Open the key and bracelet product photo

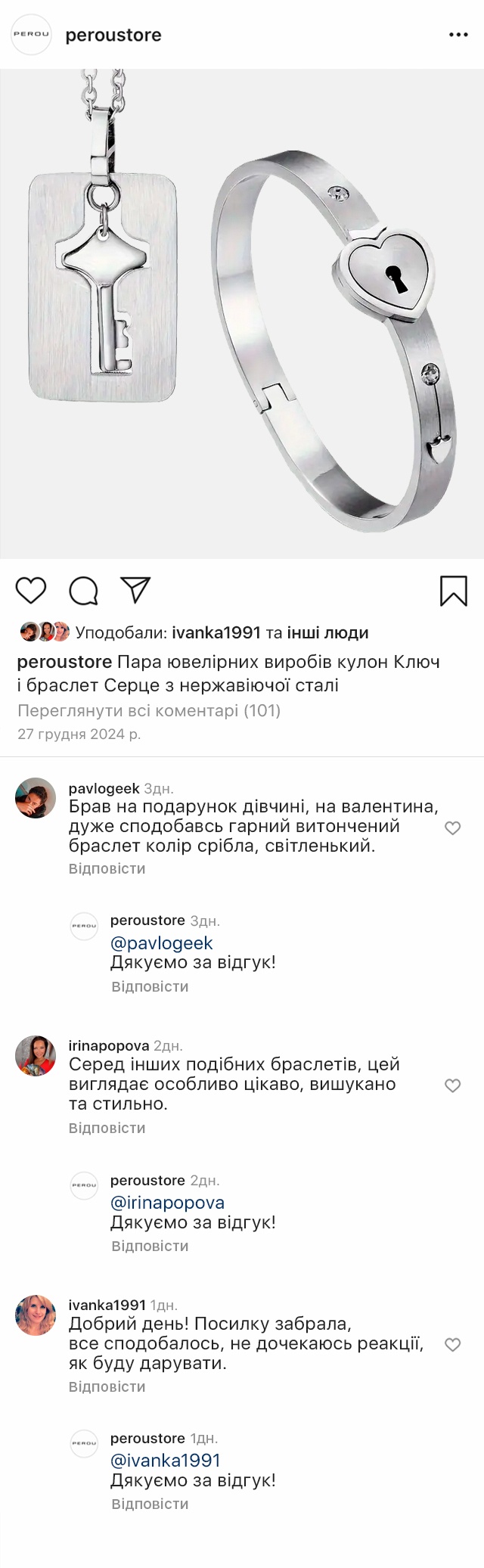[x=242, y=314]
